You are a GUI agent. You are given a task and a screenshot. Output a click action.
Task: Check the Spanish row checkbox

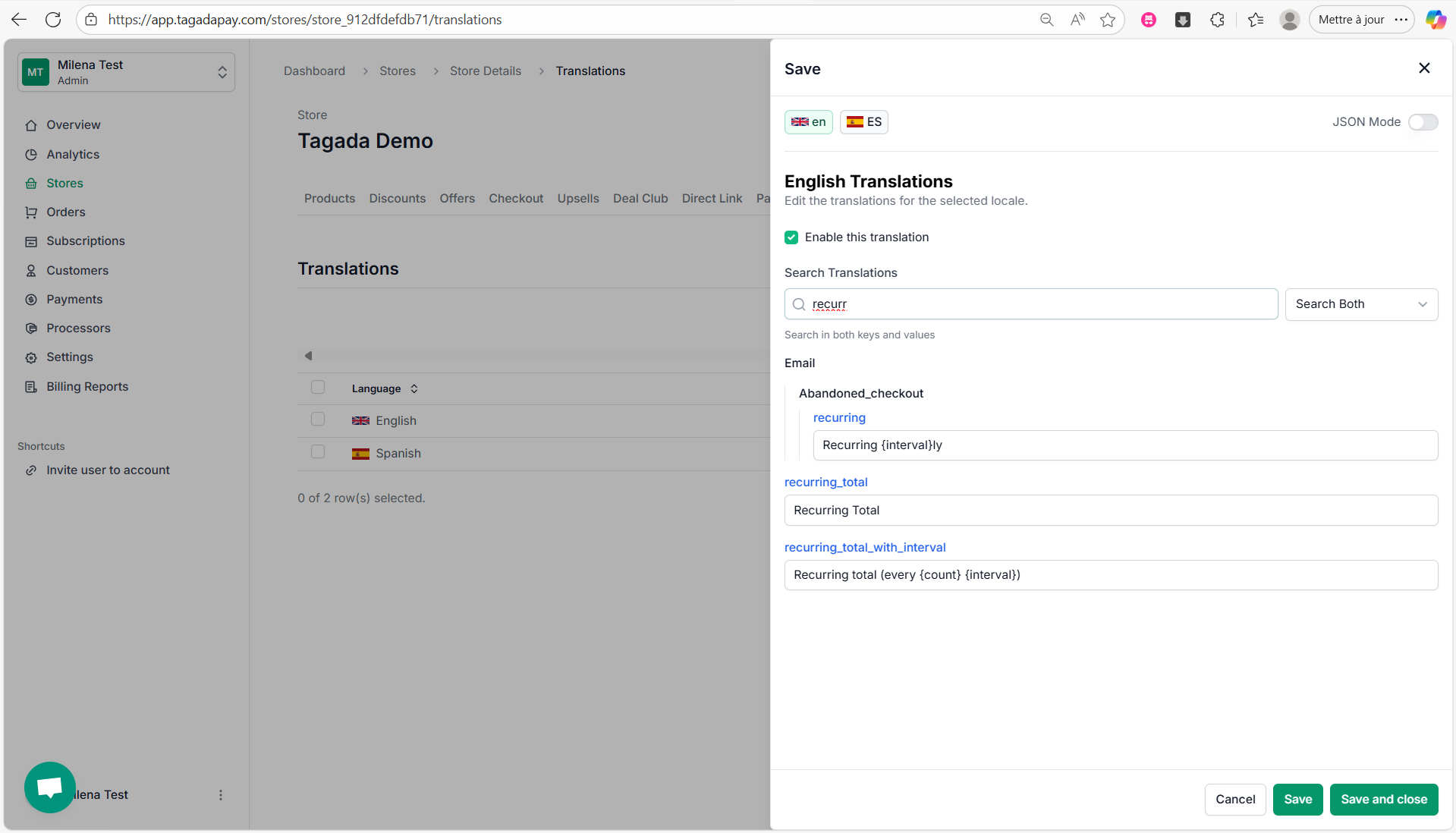tap(318, 452)
